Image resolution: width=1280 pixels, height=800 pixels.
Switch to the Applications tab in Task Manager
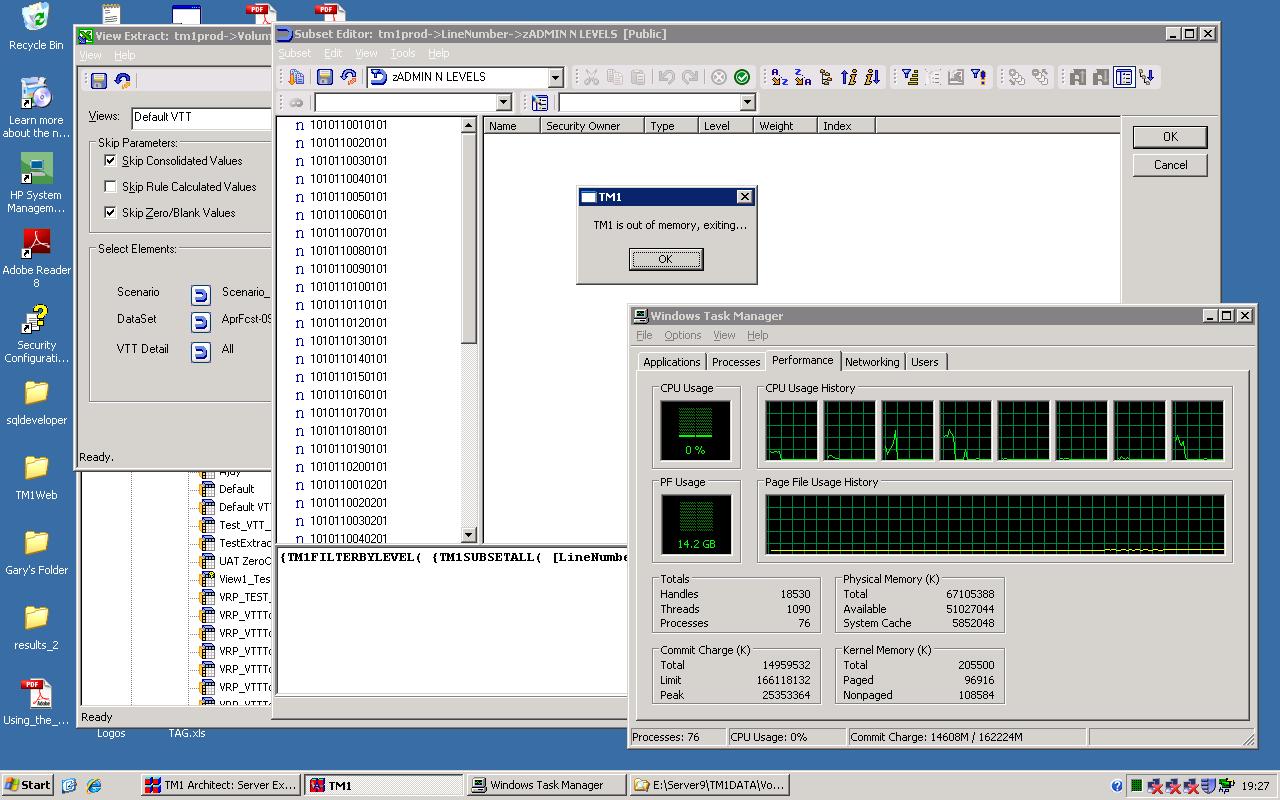point(671,362)
